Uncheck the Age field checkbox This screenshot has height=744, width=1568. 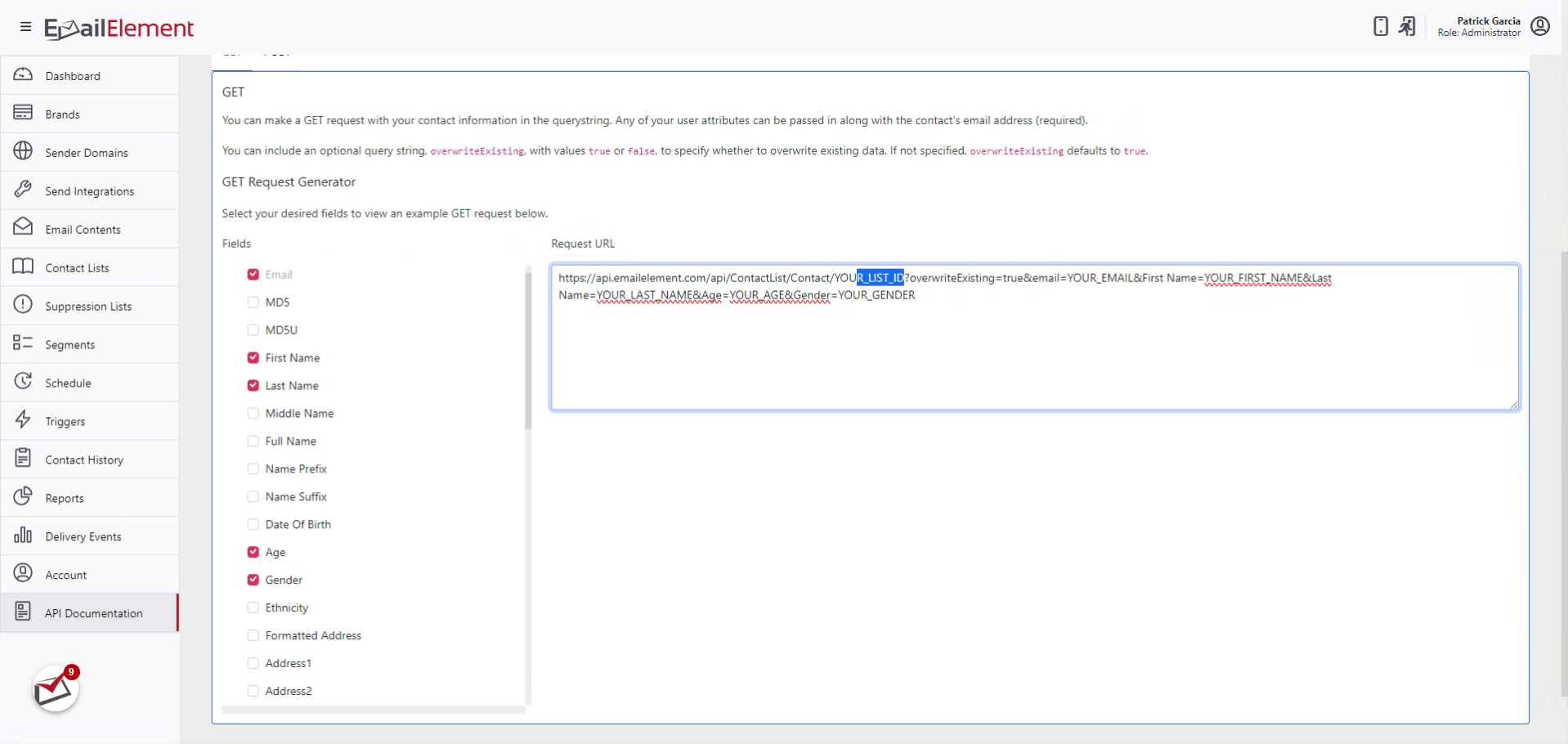click(253, 553)
